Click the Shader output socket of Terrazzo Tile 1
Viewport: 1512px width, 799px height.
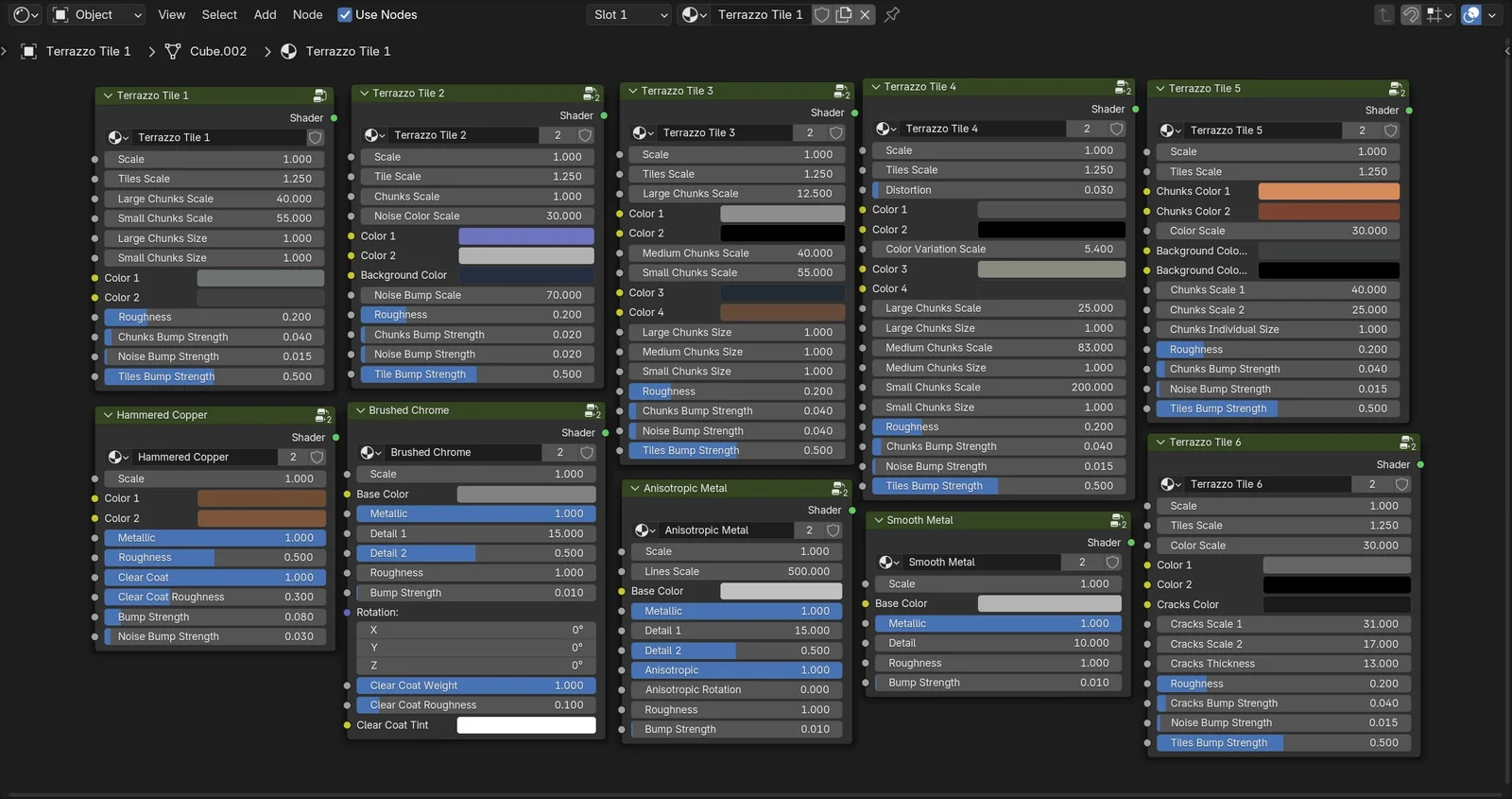point(334,118)
